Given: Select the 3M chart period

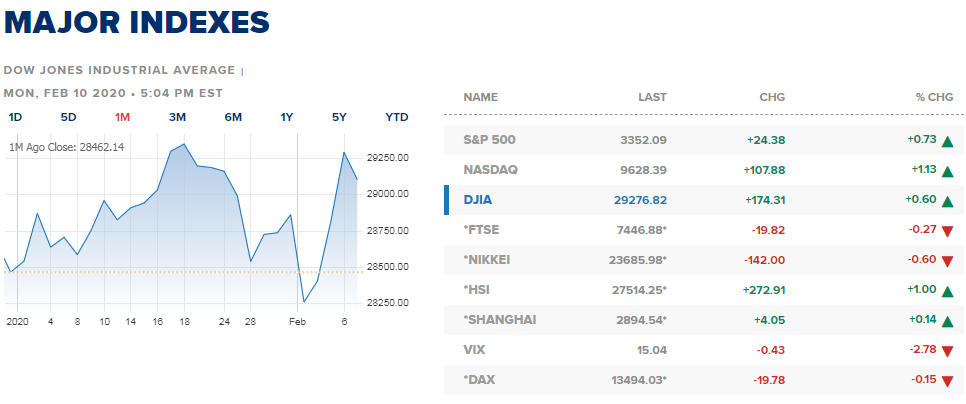Looking at the screenshot, I should 177,117.
